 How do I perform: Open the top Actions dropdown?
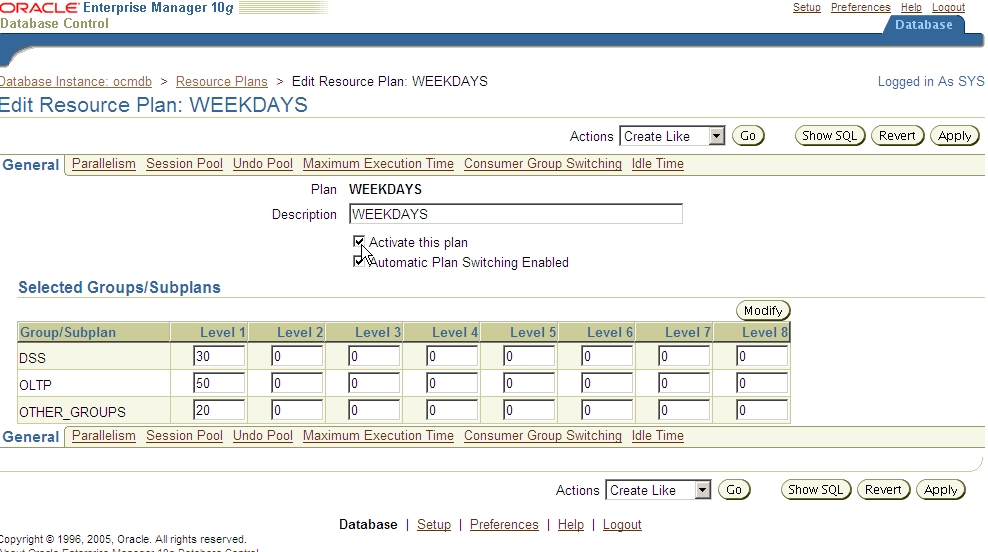[672, 136]
